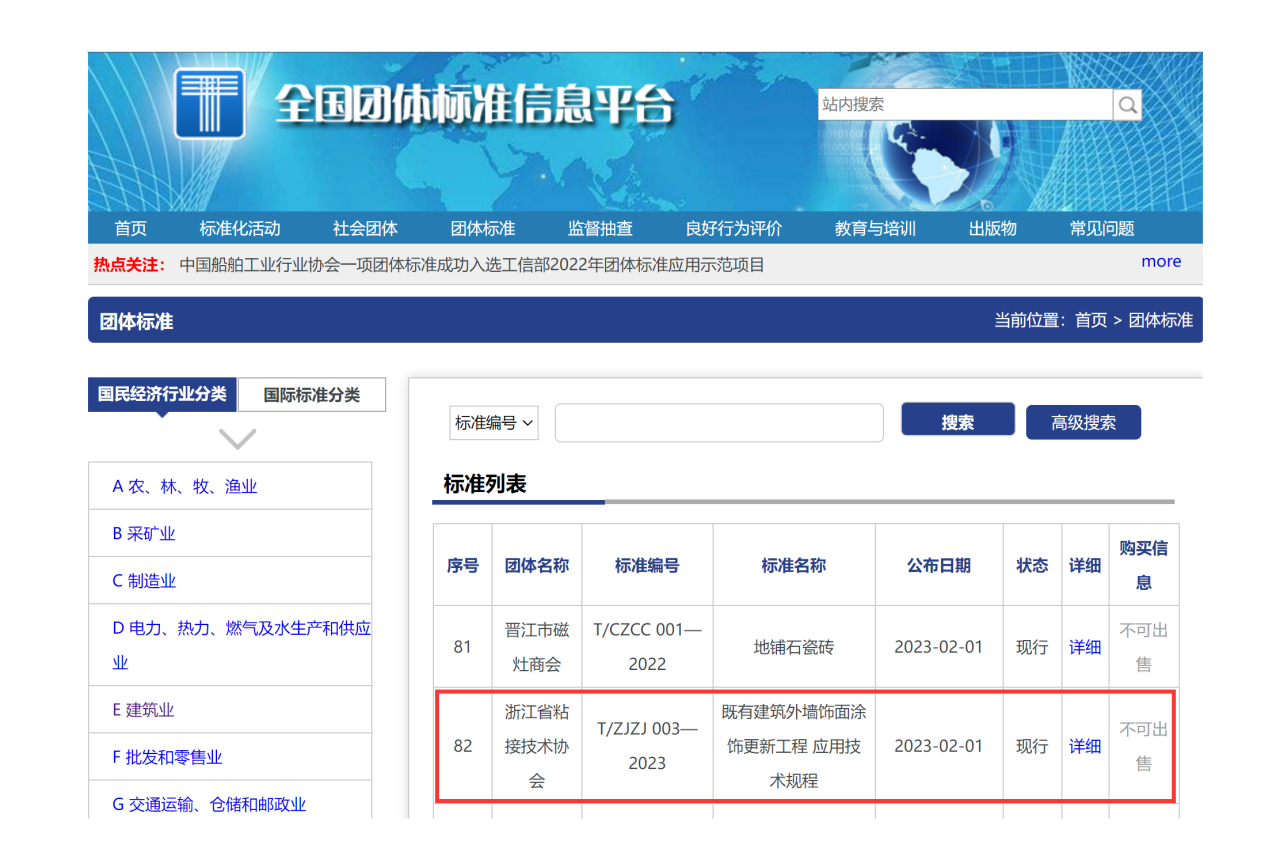Screen dimensions: 1280x867
Task: Click the 标准编号 column header
Action: (647, 565)
